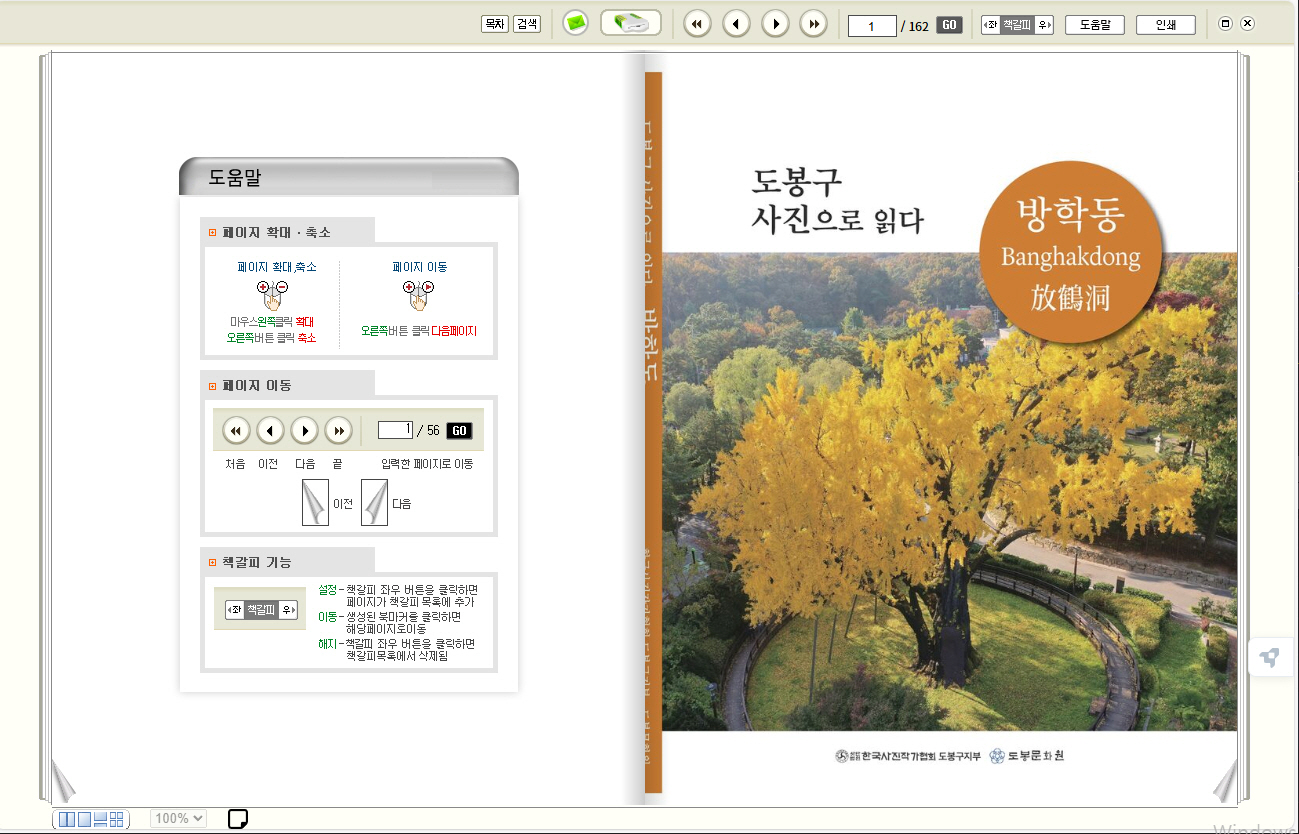Click the help page input beside / 56
The image size is (1299, 834).
[x=395, y=430]
